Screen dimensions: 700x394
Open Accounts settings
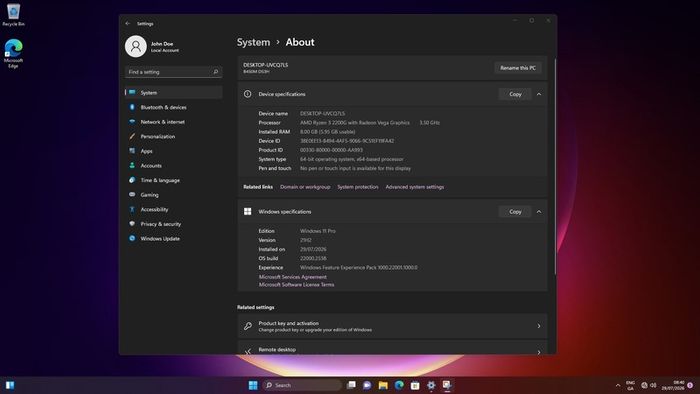[173, 166]
